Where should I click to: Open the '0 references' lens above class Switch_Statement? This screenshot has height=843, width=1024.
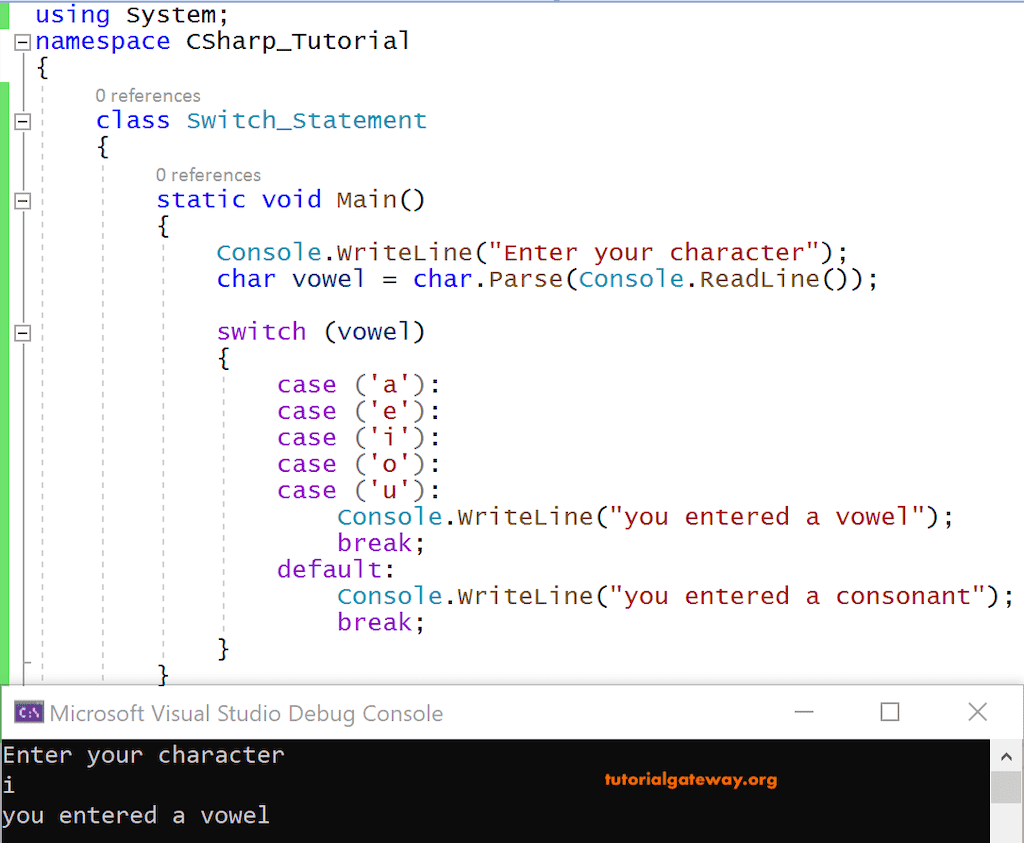pyautogui.click(x=148, y=96)
